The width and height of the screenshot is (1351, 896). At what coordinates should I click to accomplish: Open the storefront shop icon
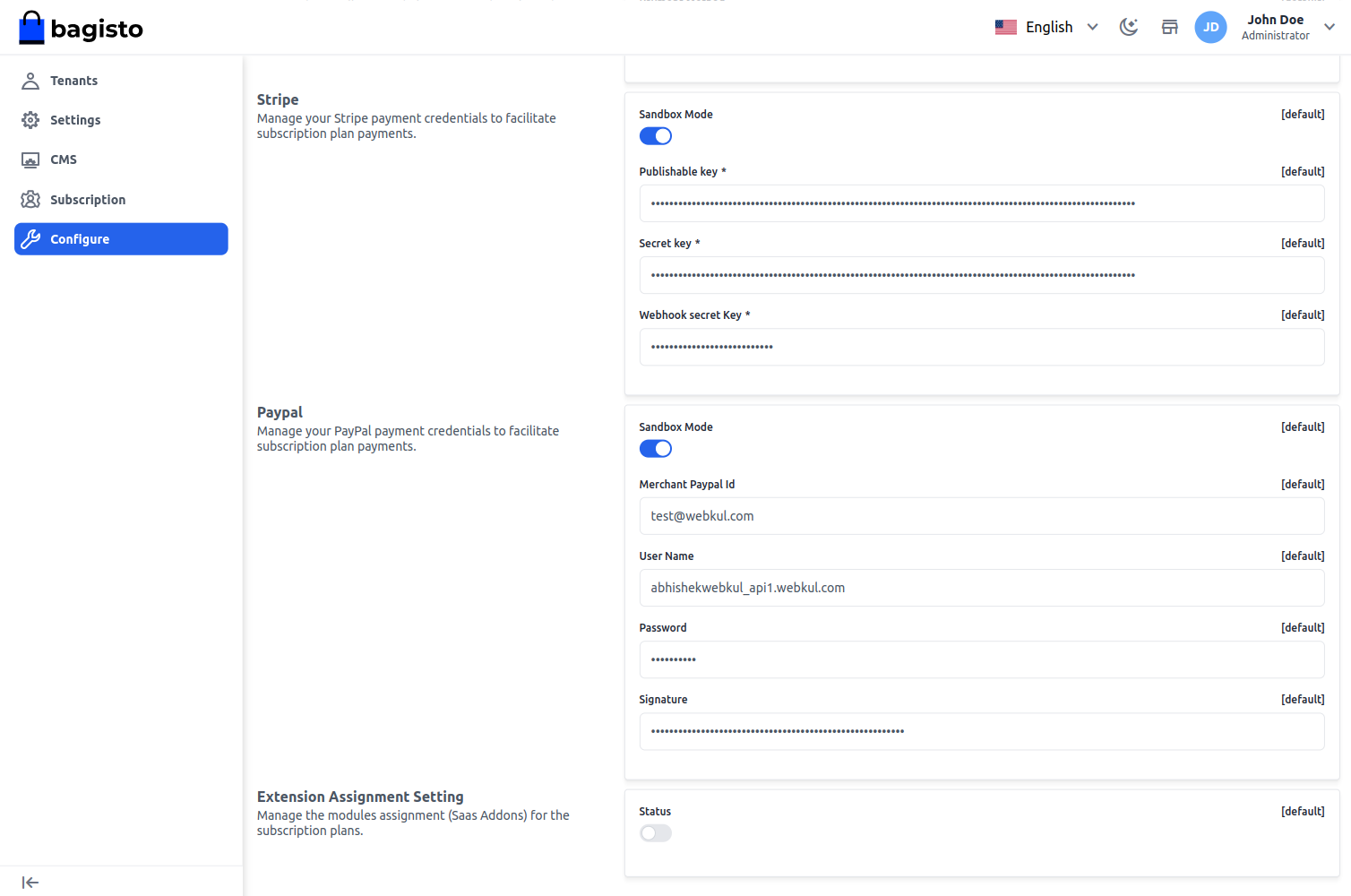(1170, 27)
